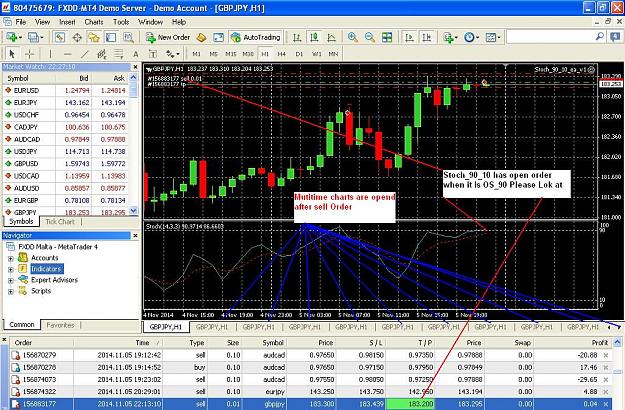Open the File menu
Viewport: 625px width, 410px height.
(x=21, y=22)
